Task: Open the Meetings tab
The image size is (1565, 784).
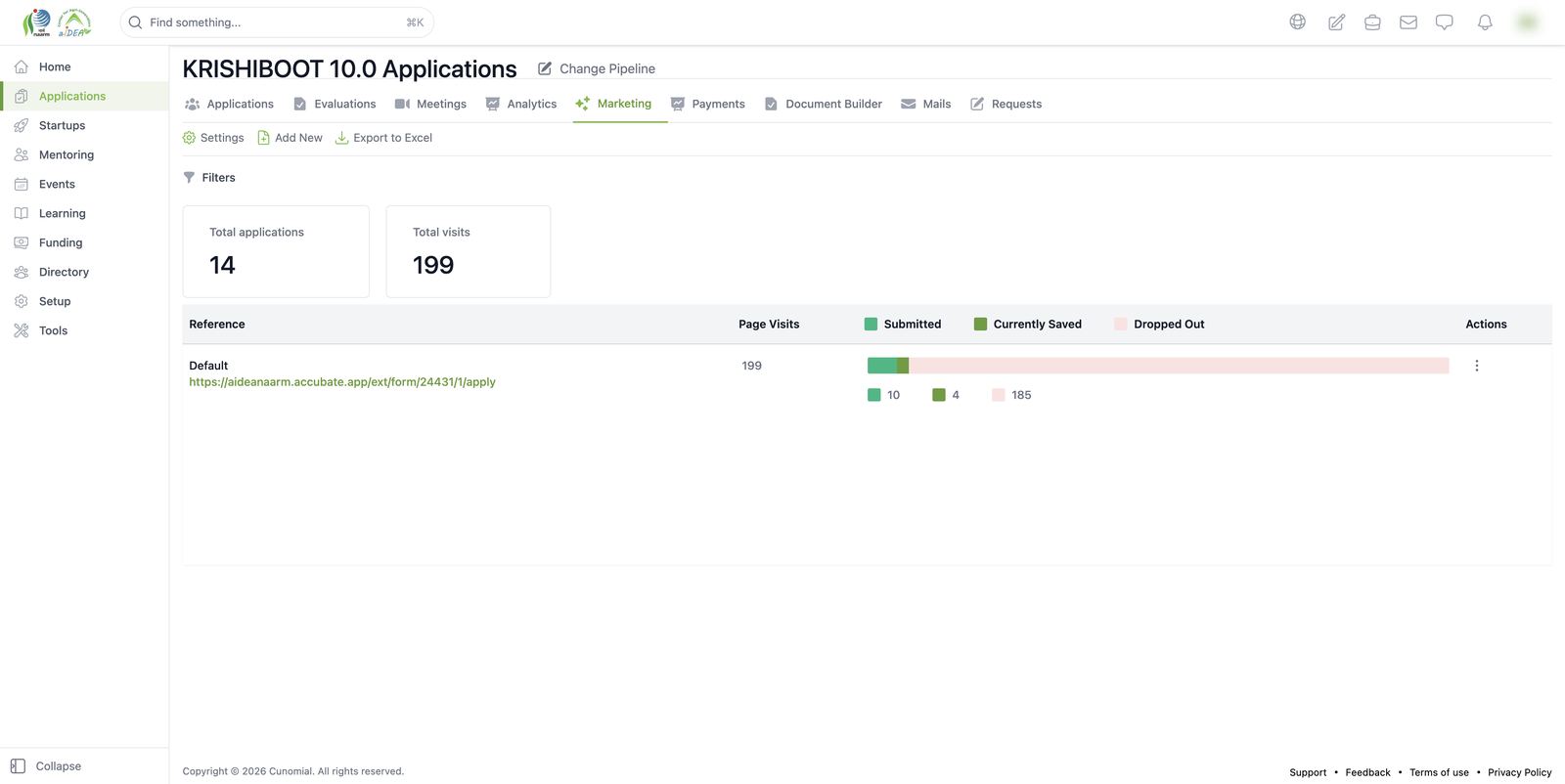Action: [x=430, y=104]
